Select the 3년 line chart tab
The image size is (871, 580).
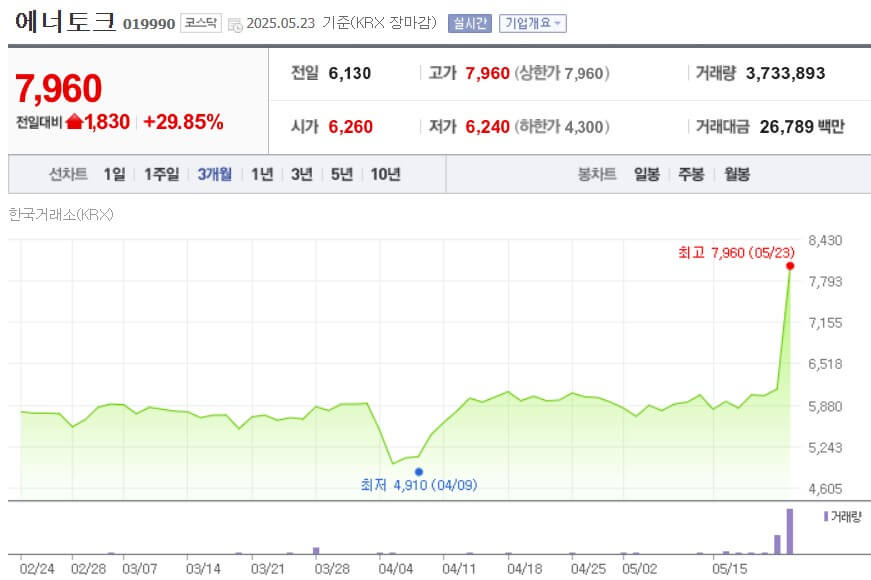[302, 174]
